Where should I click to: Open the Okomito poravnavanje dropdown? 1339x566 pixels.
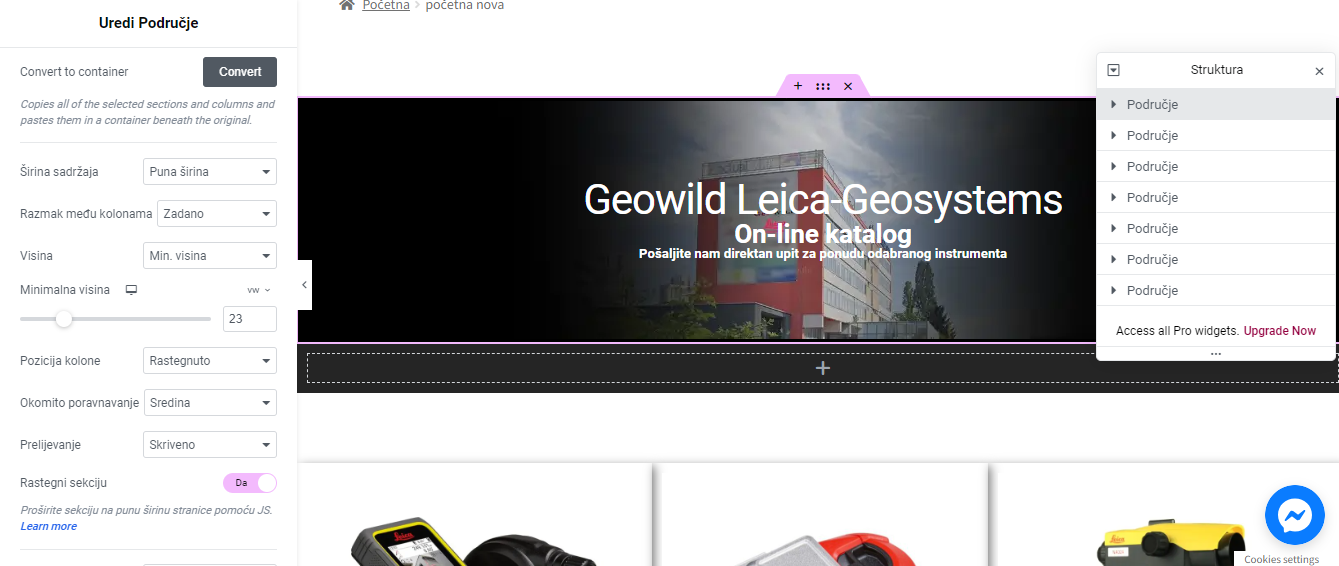(x=210, y=403)
